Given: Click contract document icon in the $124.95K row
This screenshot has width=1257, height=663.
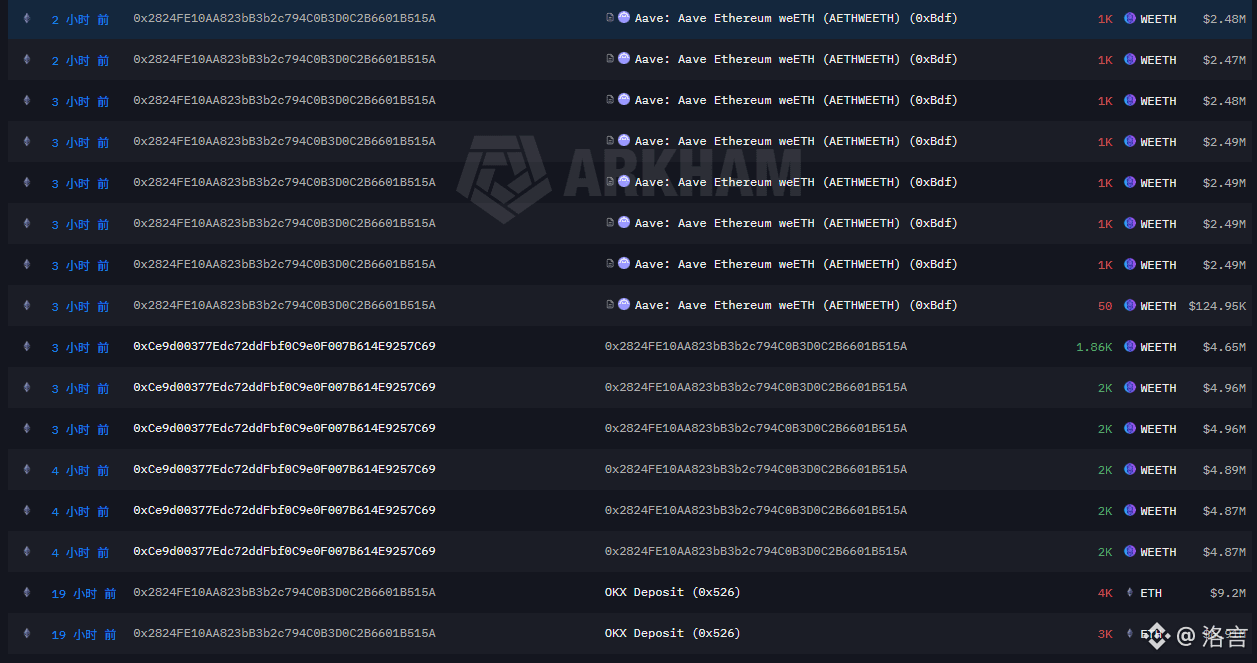Looking at the screenshot, I should (x=610, y=305).
